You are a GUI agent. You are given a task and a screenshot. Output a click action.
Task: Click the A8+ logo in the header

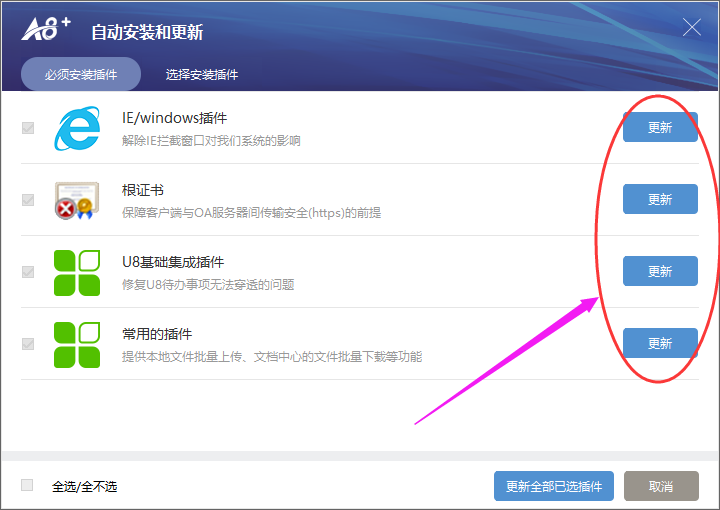[46, 29]
